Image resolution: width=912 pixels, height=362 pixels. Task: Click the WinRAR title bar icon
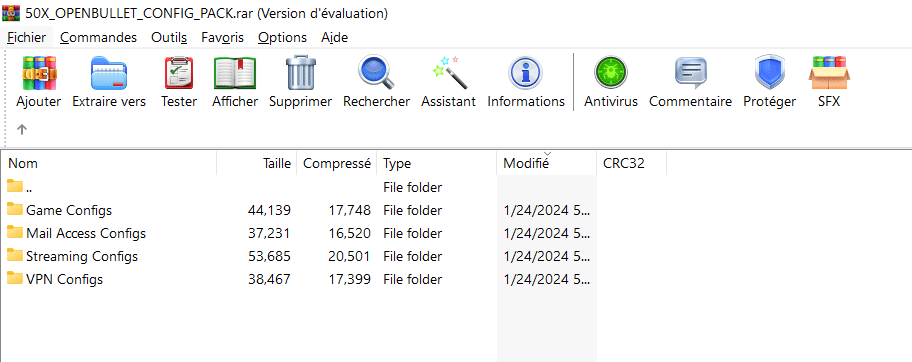(x=12, y=12)
